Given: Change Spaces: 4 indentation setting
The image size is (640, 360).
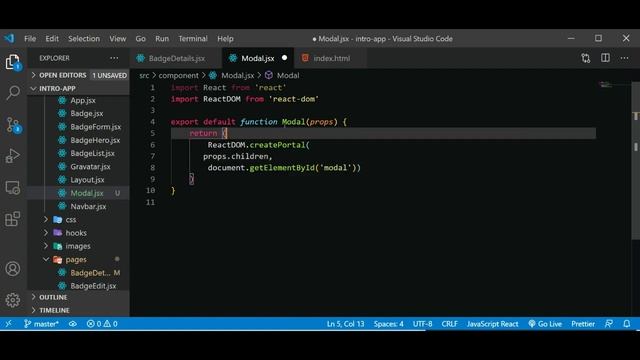Looking at the screenshot, I should (389, 324).
